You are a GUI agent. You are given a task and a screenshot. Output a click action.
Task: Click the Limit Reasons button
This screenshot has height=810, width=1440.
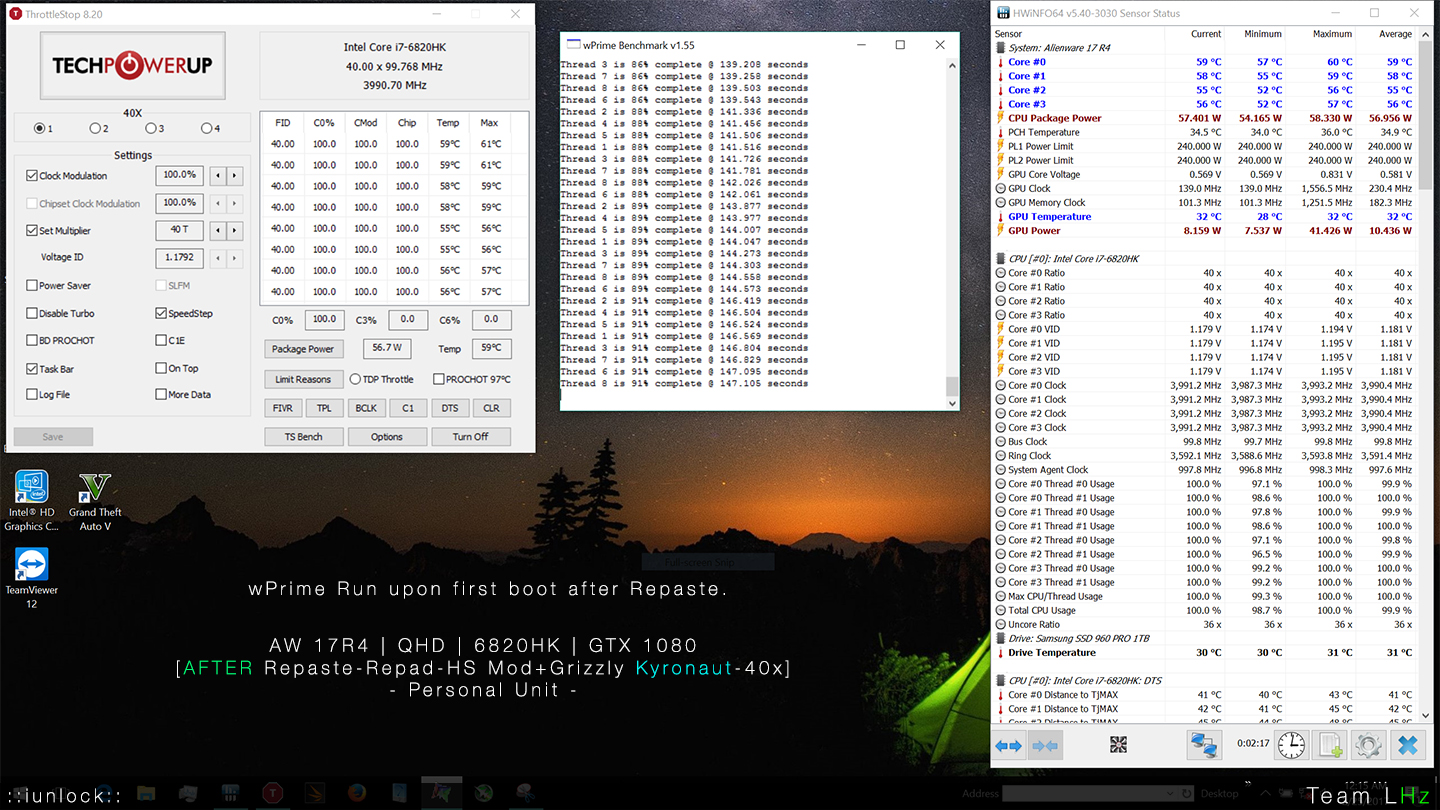coord(302,380)
